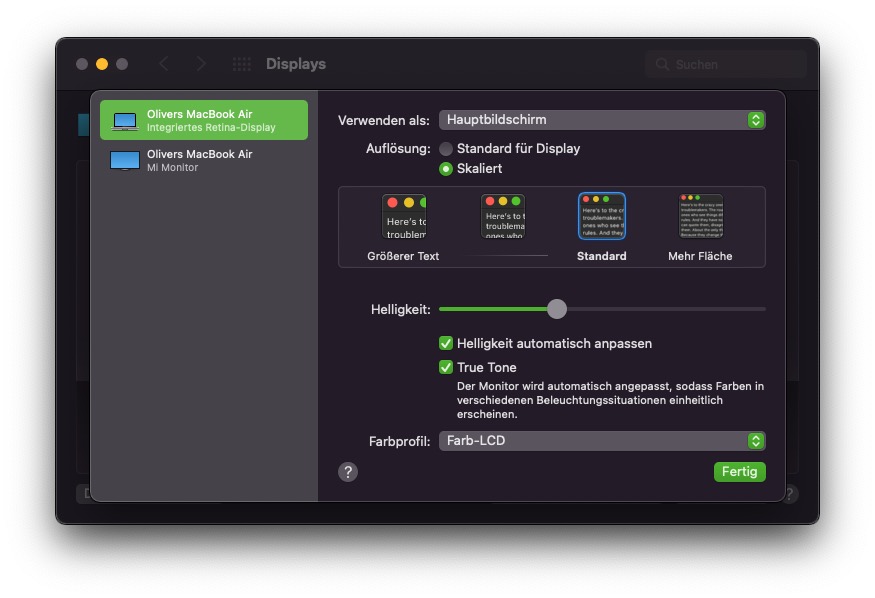Disable Helligkeit automatisch anpassen checkbox
The width and height of the screenshot is (875, 598).
446,343
